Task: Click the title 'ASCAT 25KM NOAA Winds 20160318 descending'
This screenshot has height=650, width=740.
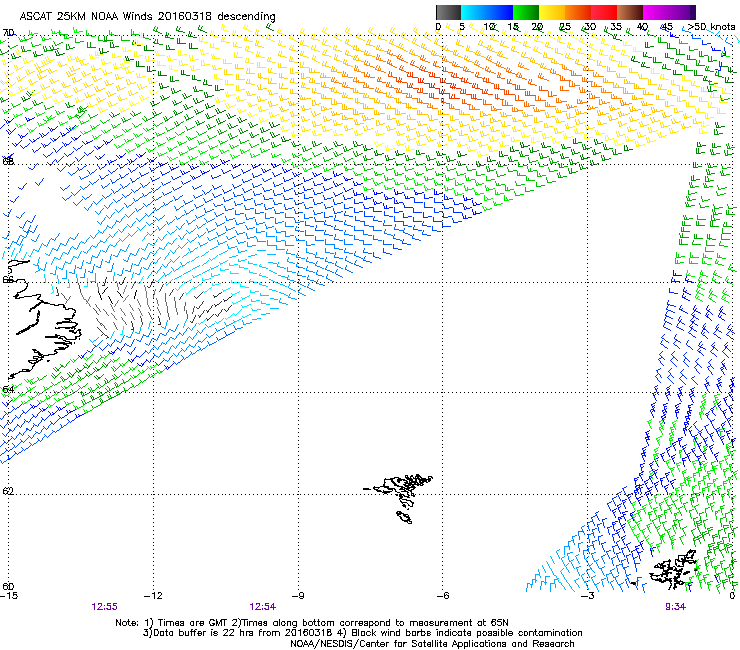Action: [147, 16]
